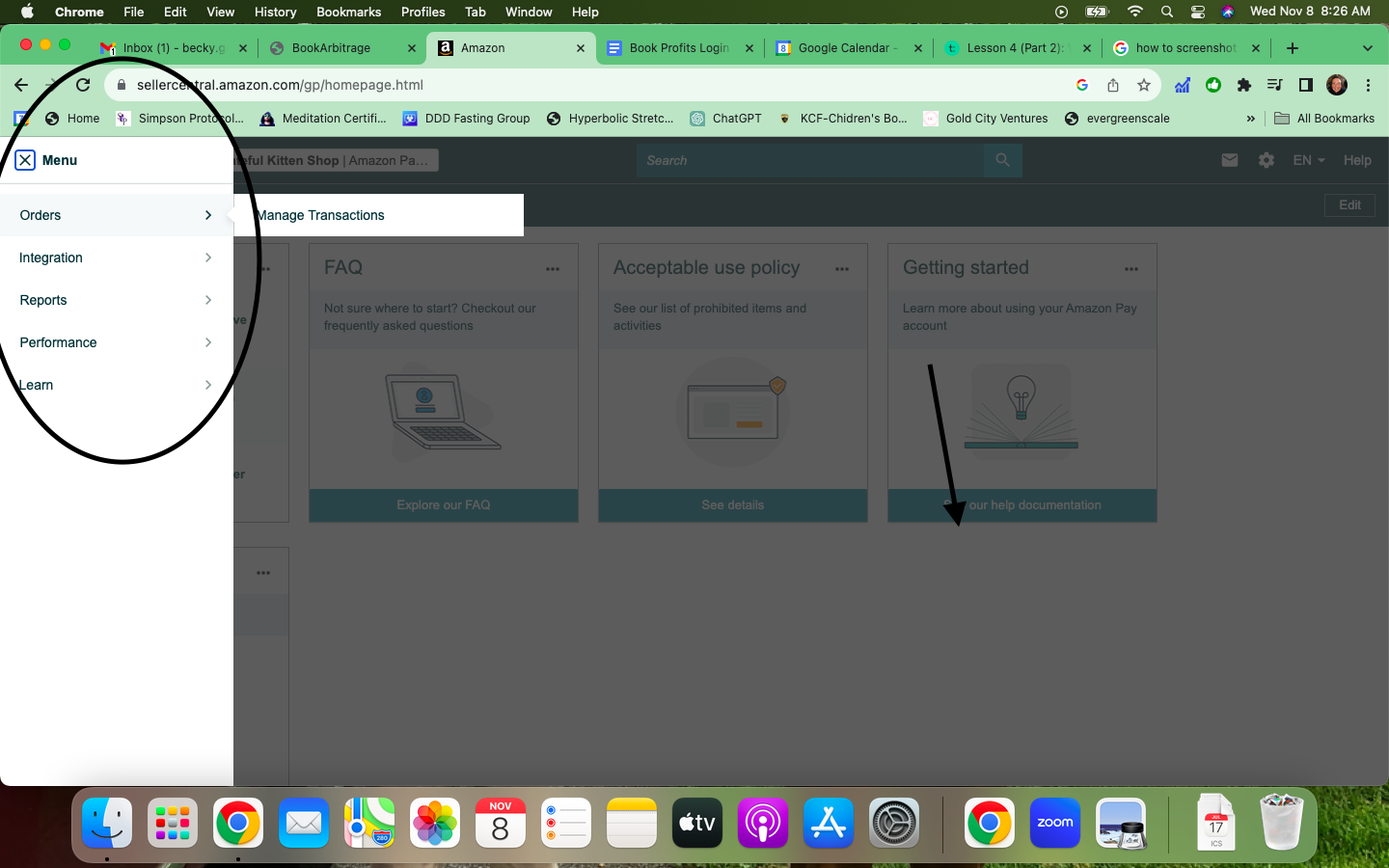Expand the Learn menu chevron
This screenshot has height=868, width=1389.
coord(208,385)
